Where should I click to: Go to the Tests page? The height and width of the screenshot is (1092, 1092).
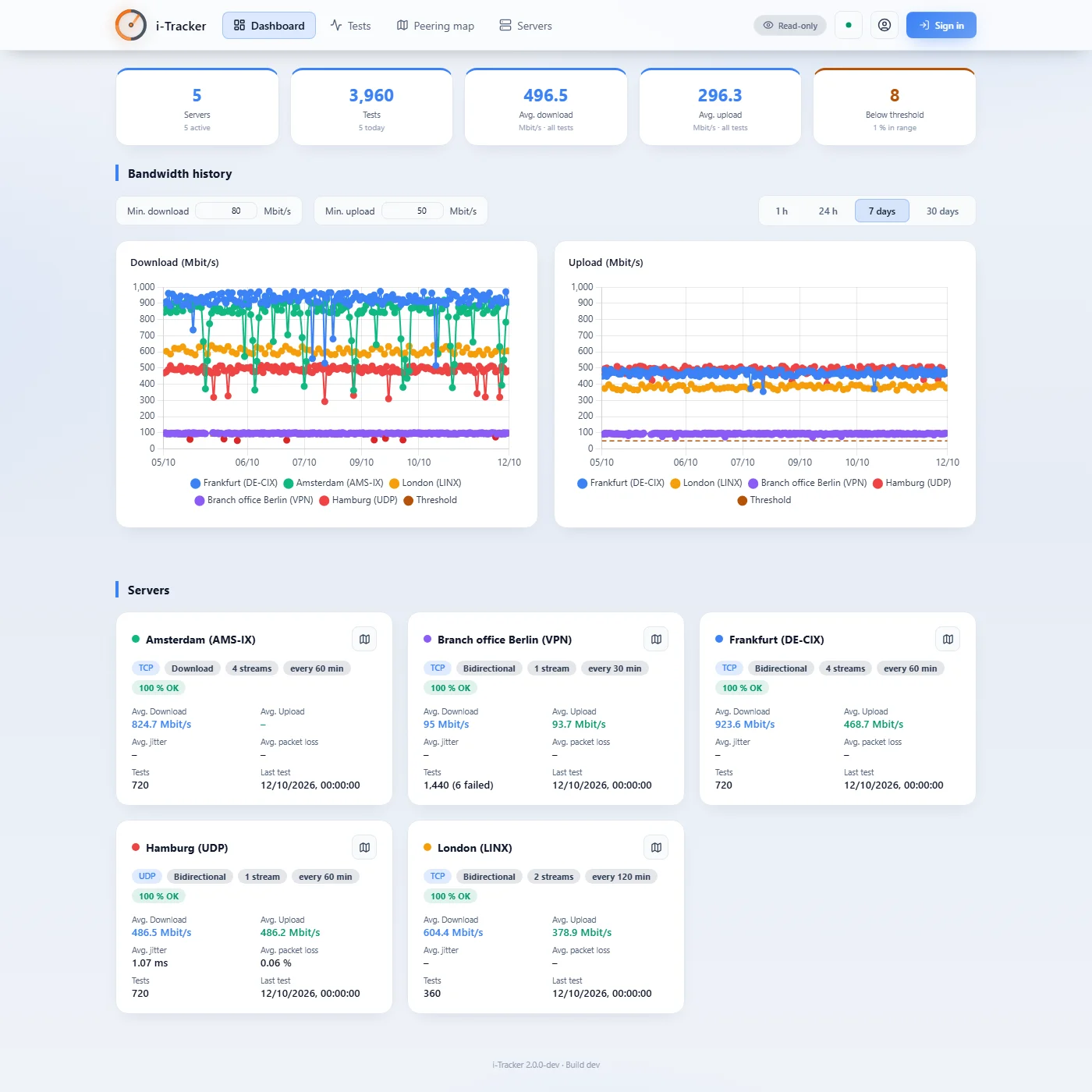click(x=350, y=26)
